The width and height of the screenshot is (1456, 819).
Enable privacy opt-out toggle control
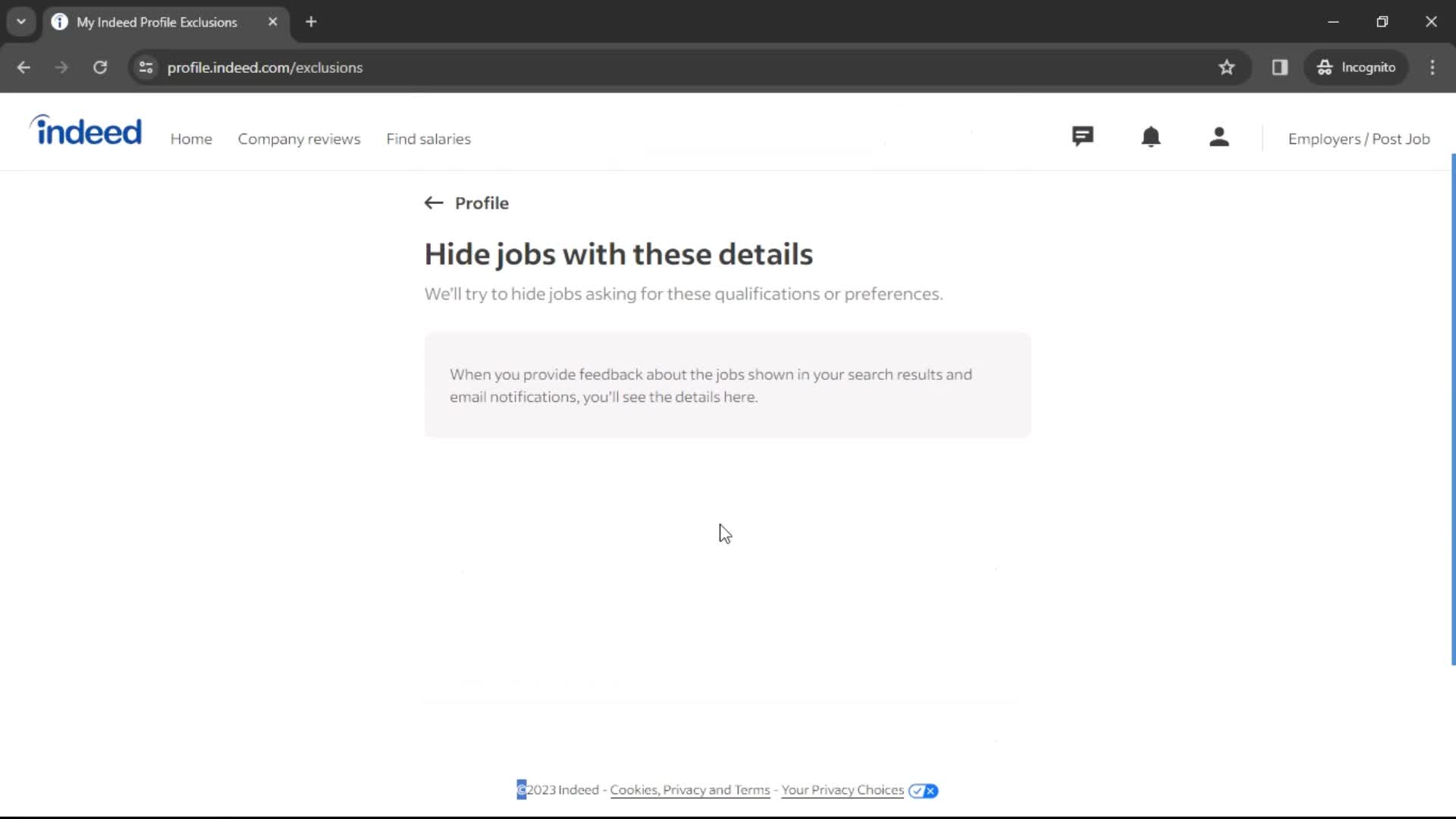tap(922, 790)
